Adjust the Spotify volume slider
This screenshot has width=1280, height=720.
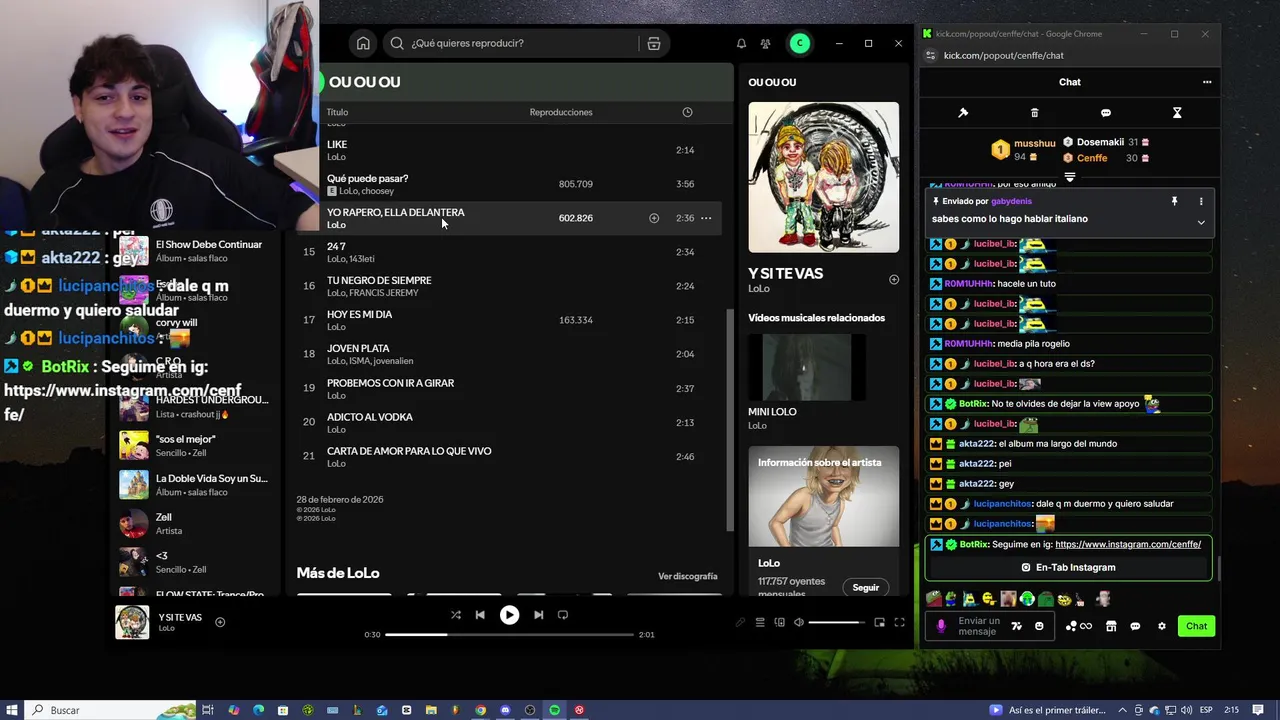tap(837, 623)
